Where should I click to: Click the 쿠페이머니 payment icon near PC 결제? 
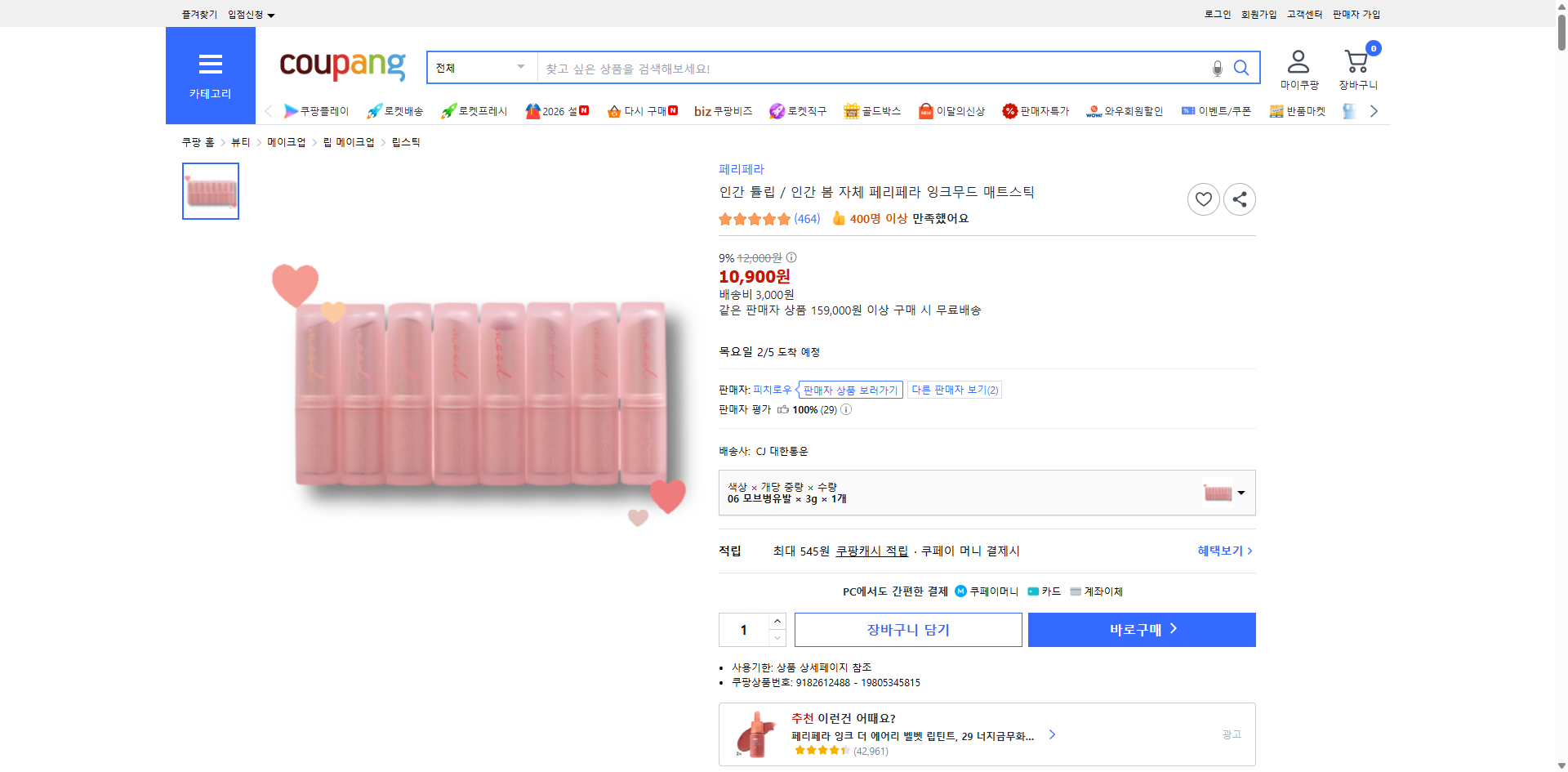tap(960, 591)
